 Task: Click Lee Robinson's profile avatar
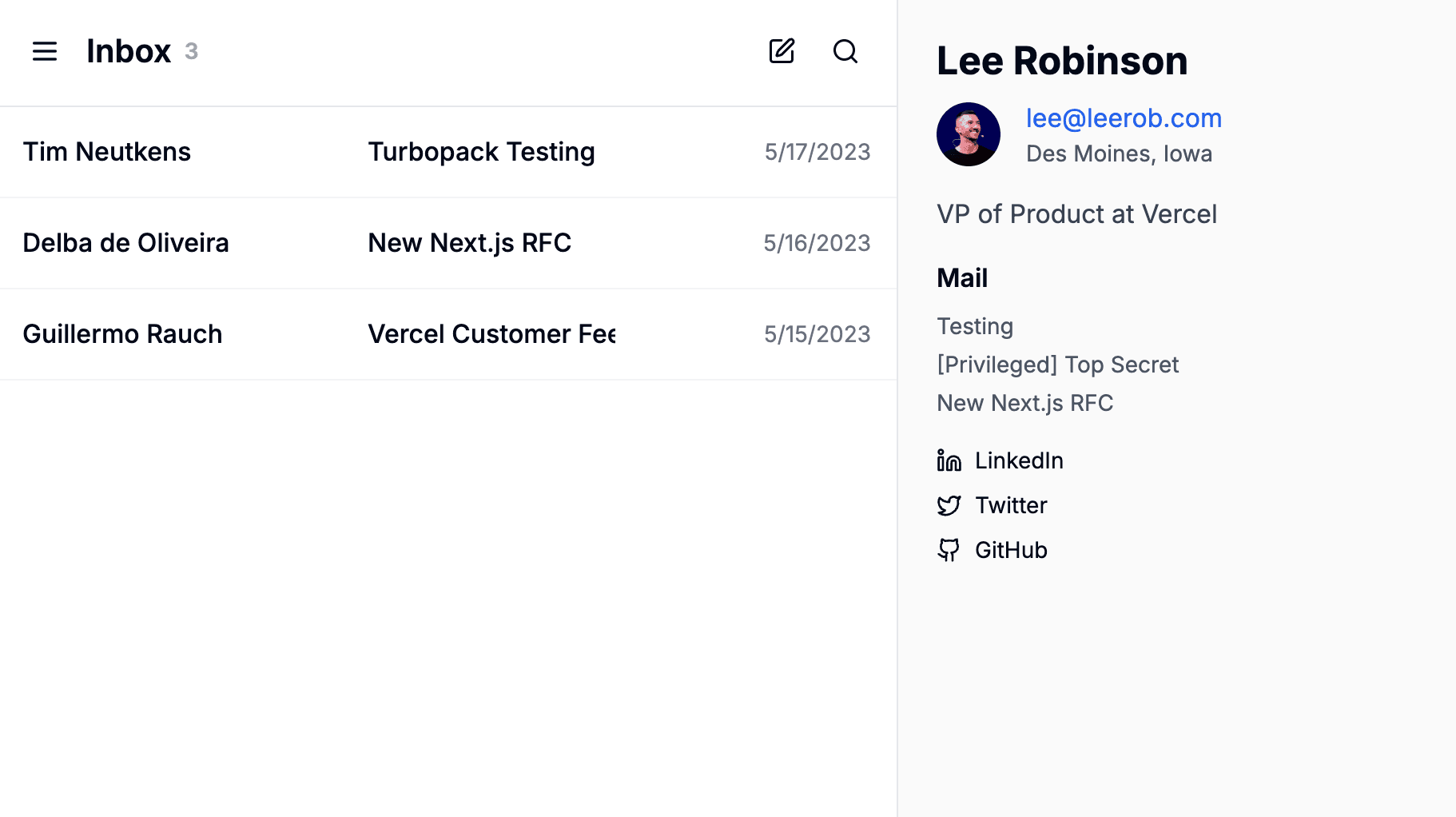968,134
